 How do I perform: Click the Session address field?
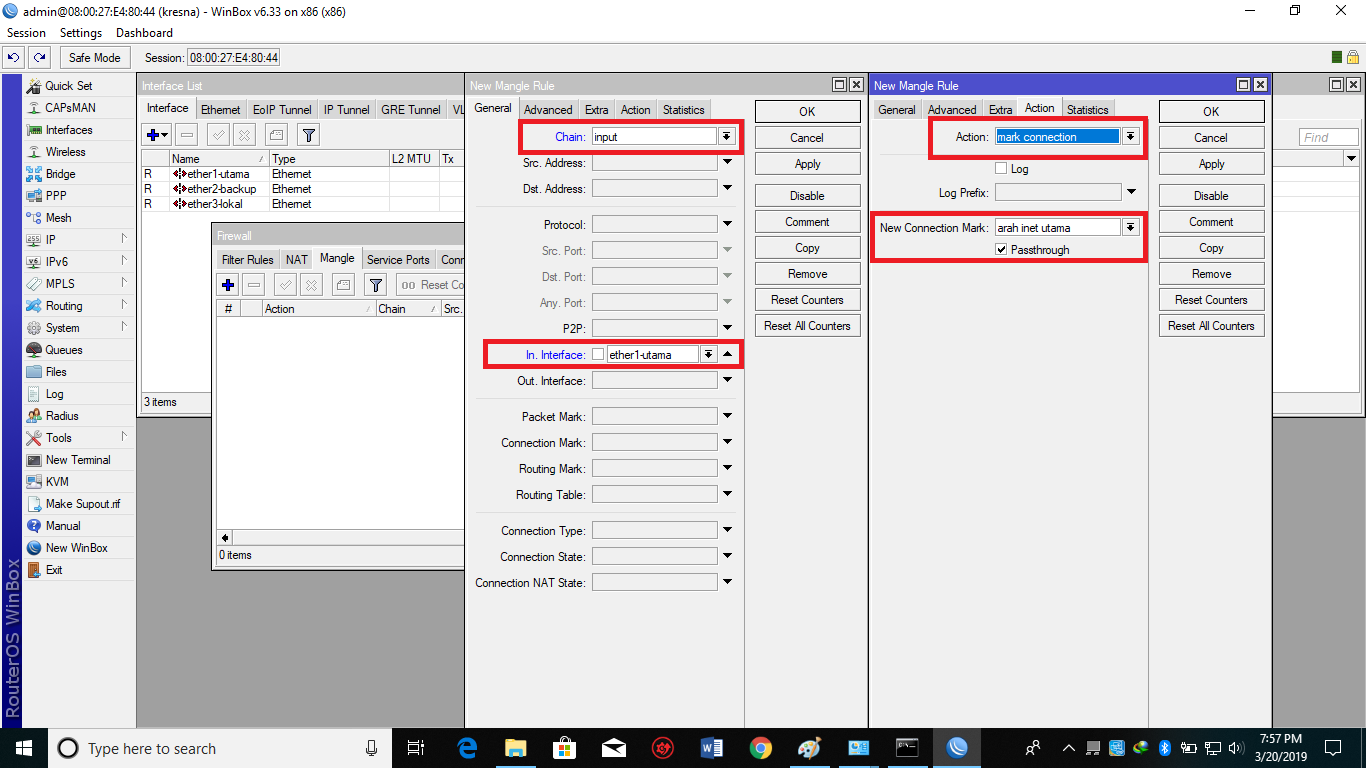234,58
